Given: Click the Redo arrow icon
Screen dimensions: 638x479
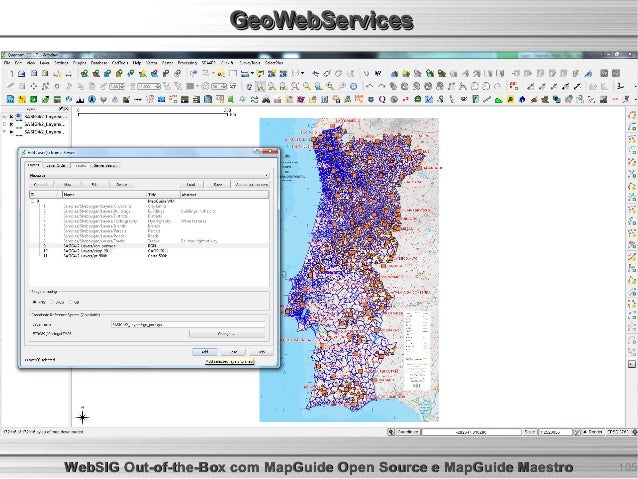Looking at the screenshot, I should click(x=381, y=86).
